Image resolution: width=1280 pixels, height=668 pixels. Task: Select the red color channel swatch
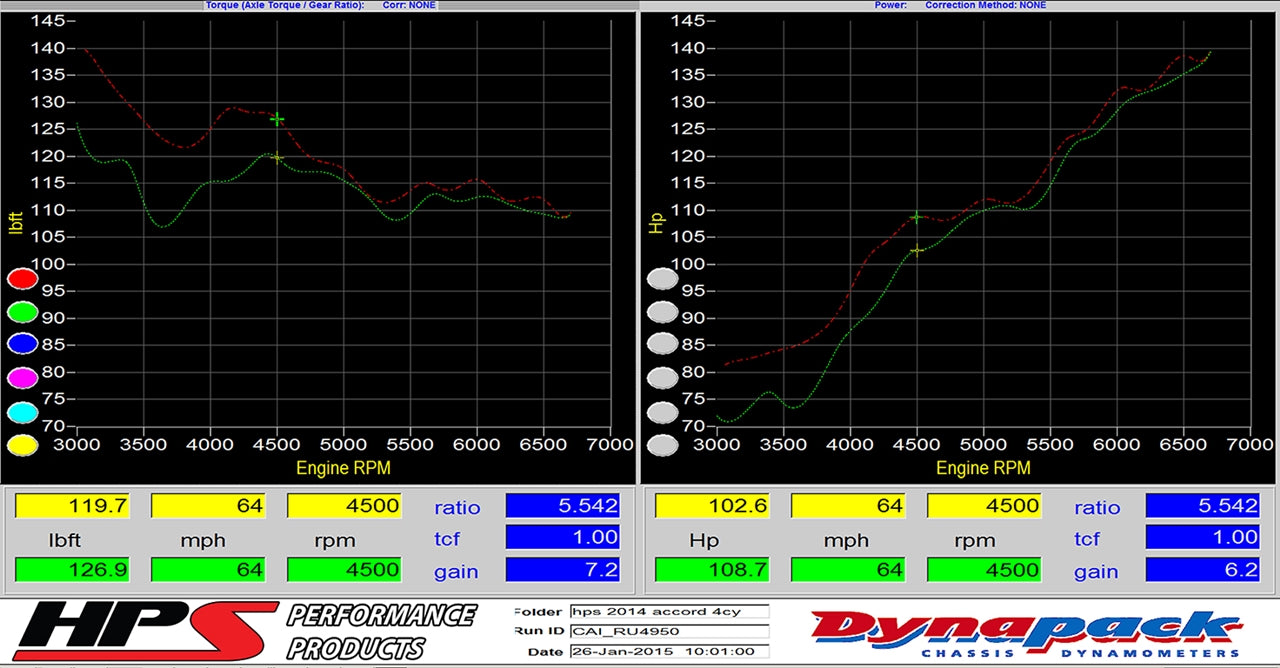[x=22, y=277]
